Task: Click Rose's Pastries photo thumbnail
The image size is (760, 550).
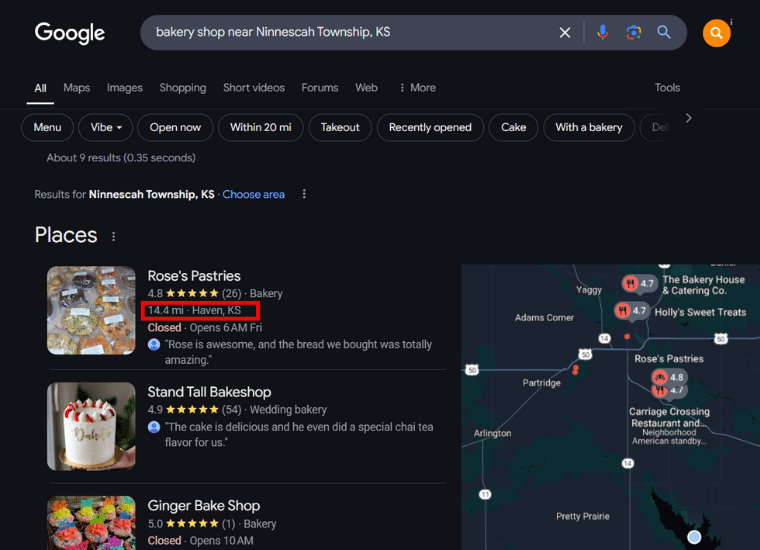Action: [91, 310]
